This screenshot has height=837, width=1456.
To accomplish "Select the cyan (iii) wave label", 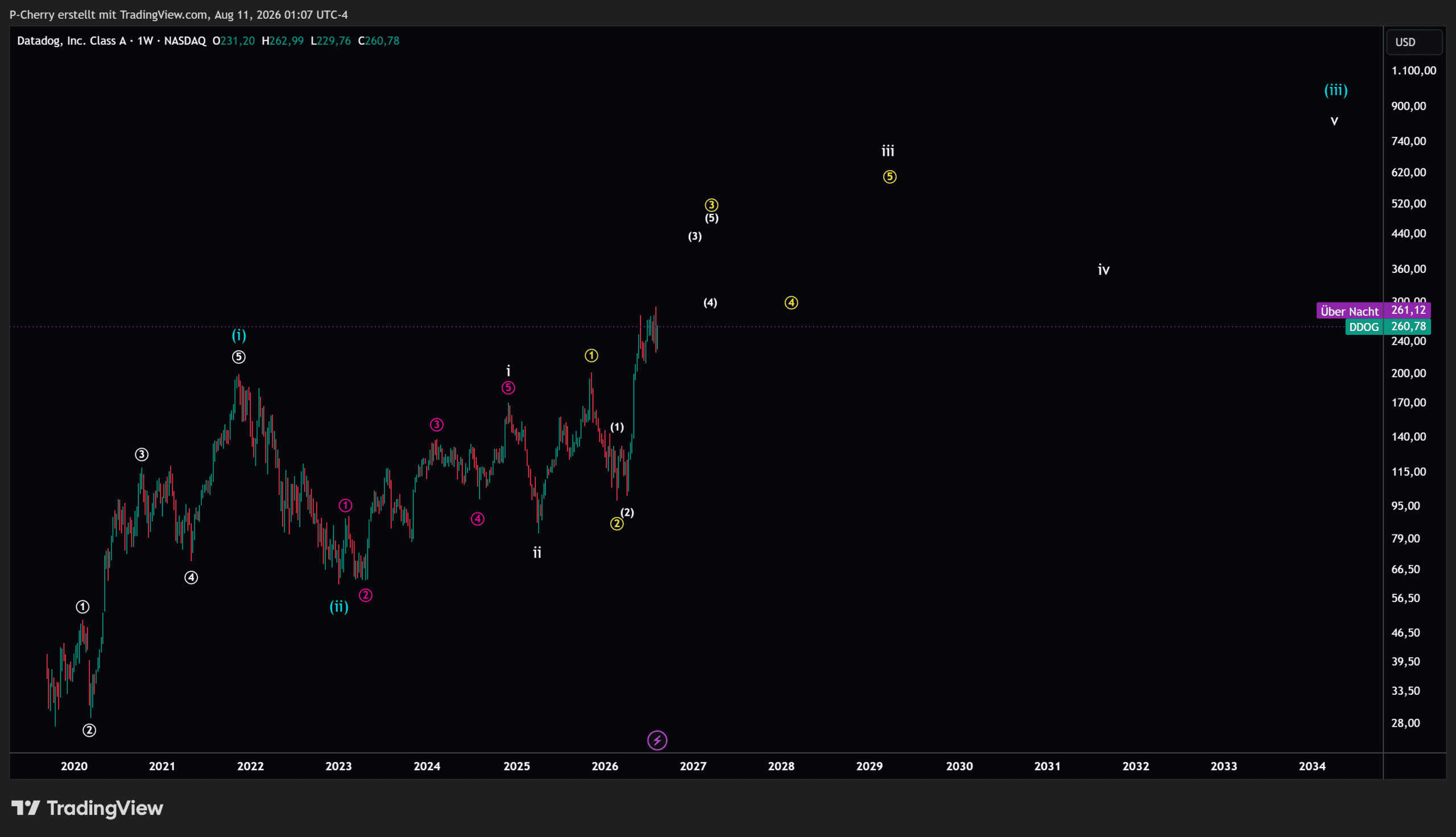I will 1336,90.
